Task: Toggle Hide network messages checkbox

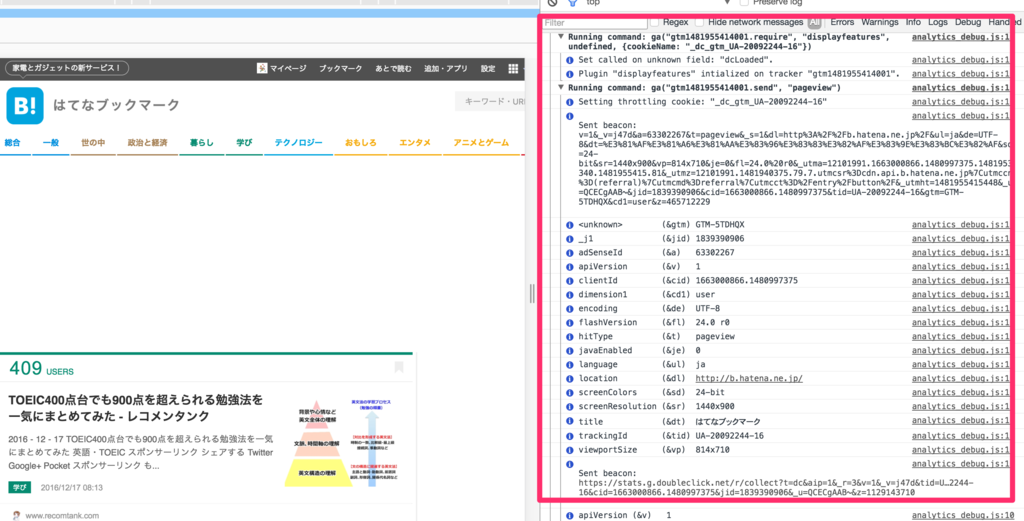Action: [700, 22]
